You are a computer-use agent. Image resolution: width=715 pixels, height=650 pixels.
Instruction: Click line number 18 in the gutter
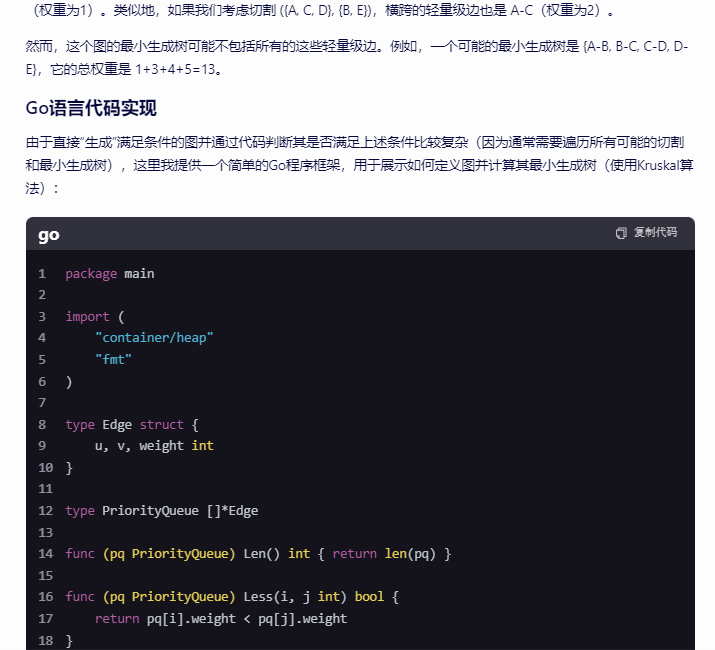pos(45,640)
